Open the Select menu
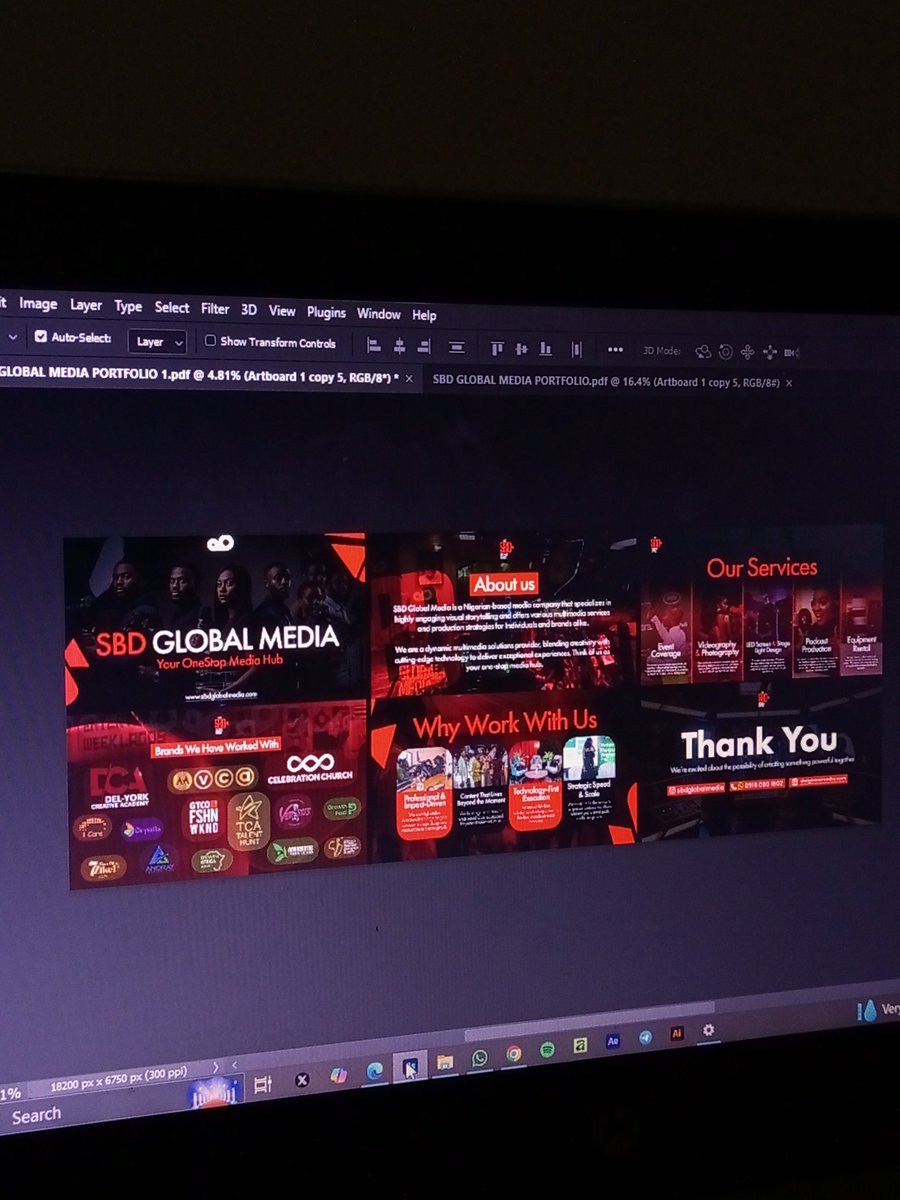The width and height of the screenshot is (900, 1200). click(172, 308)
